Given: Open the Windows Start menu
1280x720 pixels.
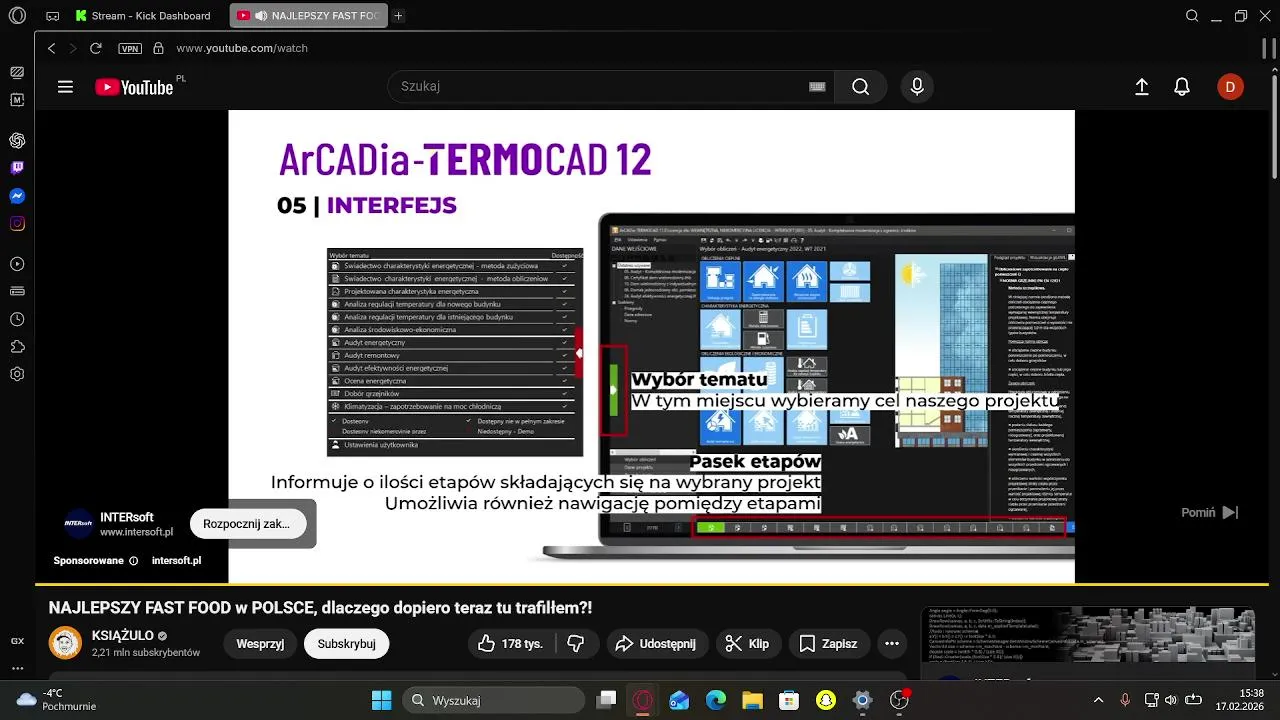Looking at the screenshot, I should 382,700.
